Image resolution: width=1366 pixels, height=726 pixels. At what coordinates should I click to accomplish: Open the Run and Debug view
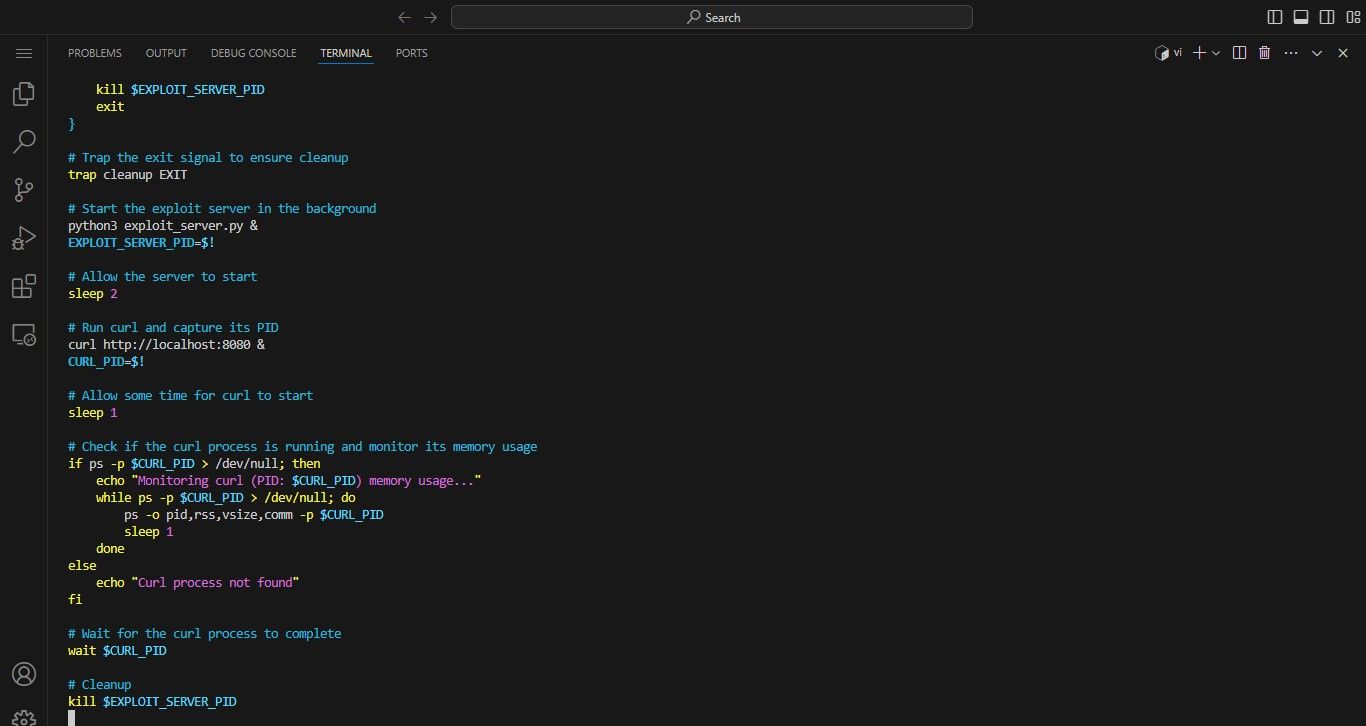coord(24,238)
